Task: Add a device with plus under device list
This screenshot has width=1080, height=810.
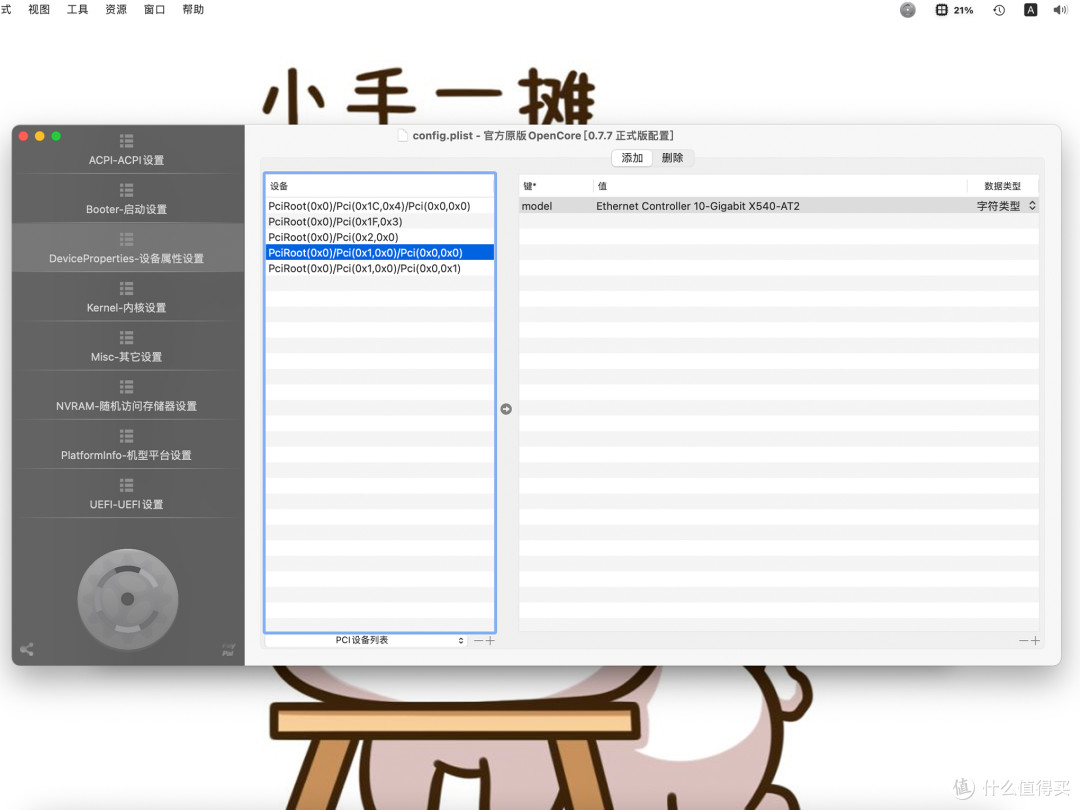Action: [x=490, y=641]
